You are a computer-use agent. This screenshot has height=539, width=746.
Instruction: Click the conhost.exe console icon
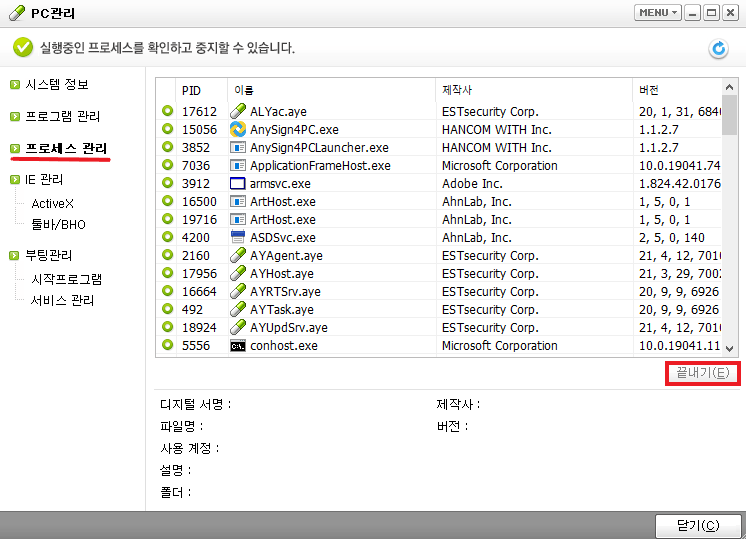point(237,346)
